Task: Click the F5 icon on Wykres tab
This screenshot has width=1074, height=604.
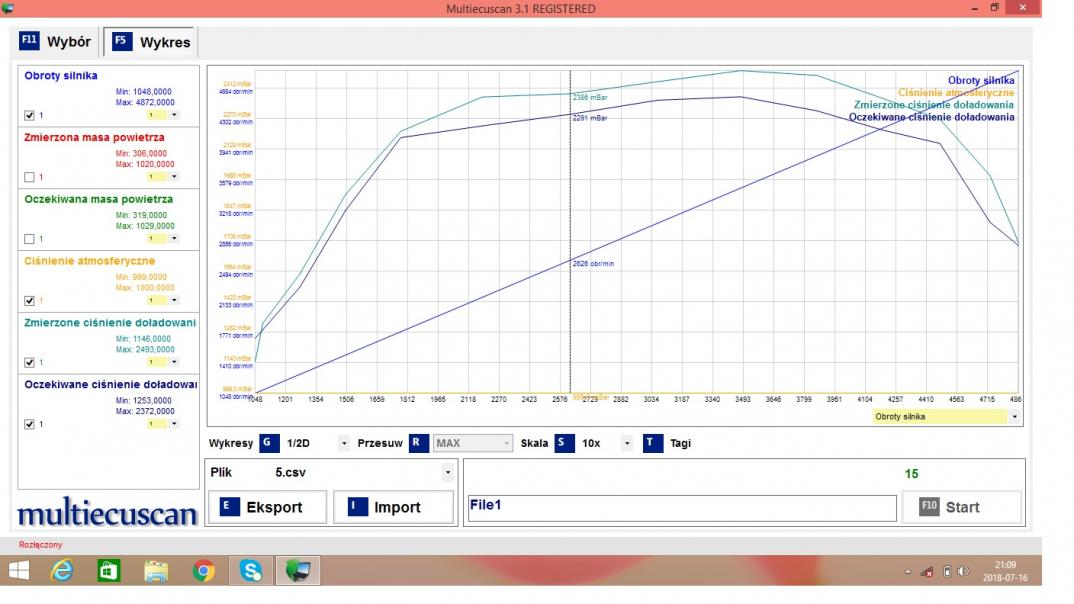Action: pyautogui.click(x=121, y=40)
